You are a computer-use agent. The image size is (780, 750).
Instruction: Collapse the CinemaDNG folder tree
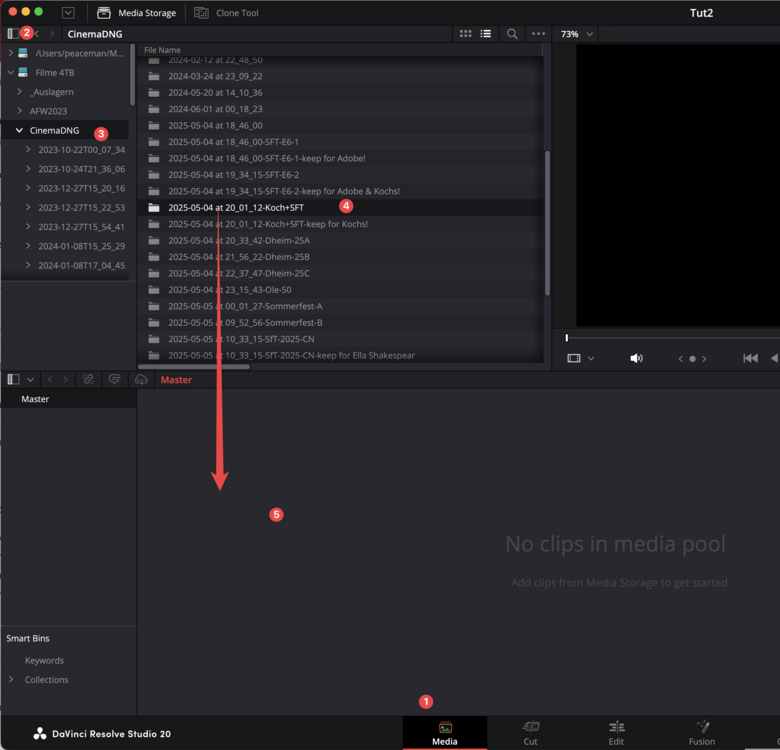(19, 130)
